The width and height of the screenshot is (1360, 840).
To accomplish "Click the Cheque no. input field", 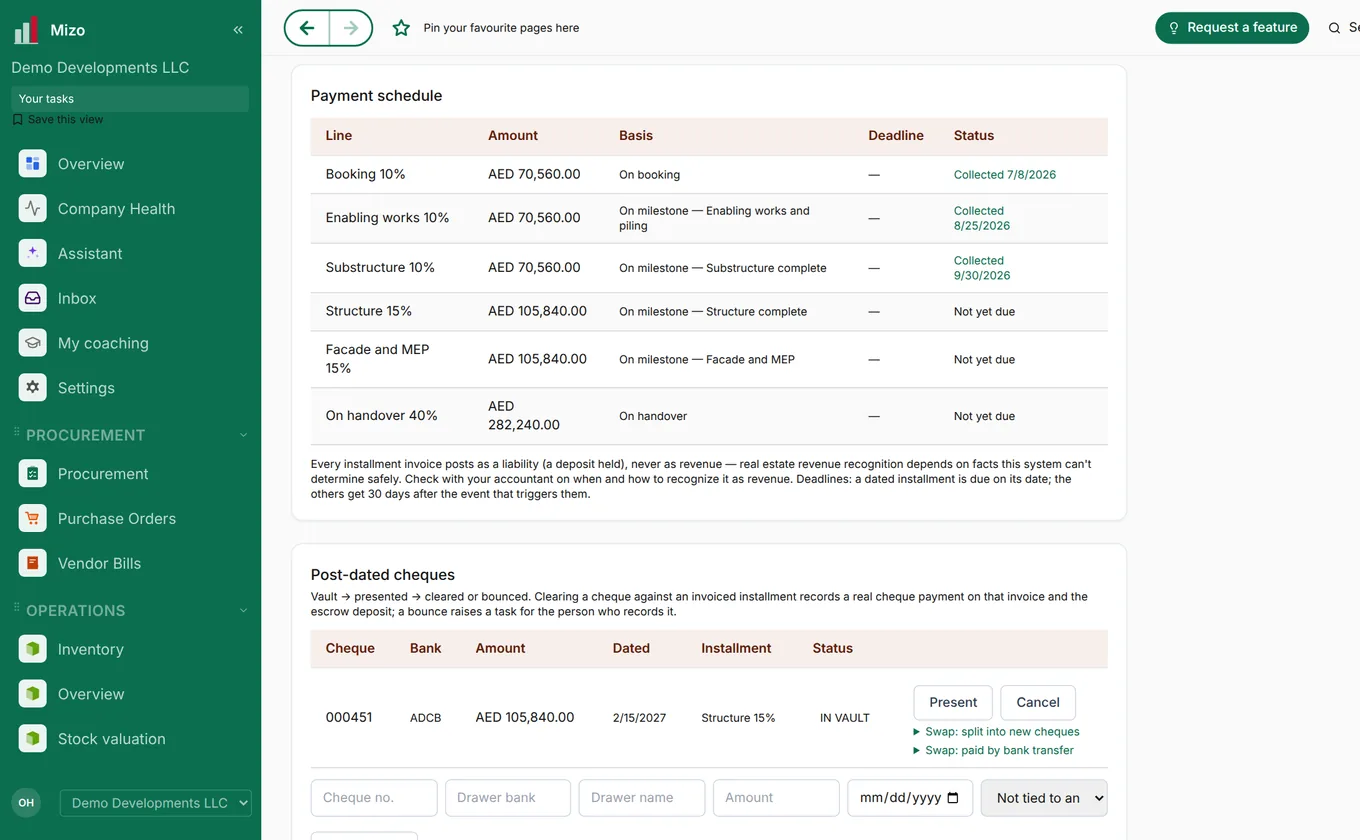I will [x=374, y=798].
